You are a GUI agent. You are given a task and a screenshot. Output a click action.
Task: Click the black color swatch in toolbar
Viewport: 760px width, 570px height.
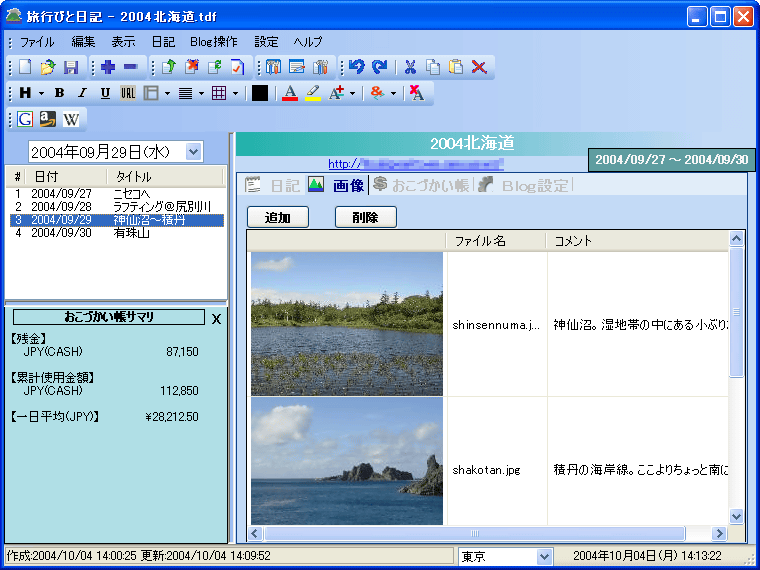point(260,93)
